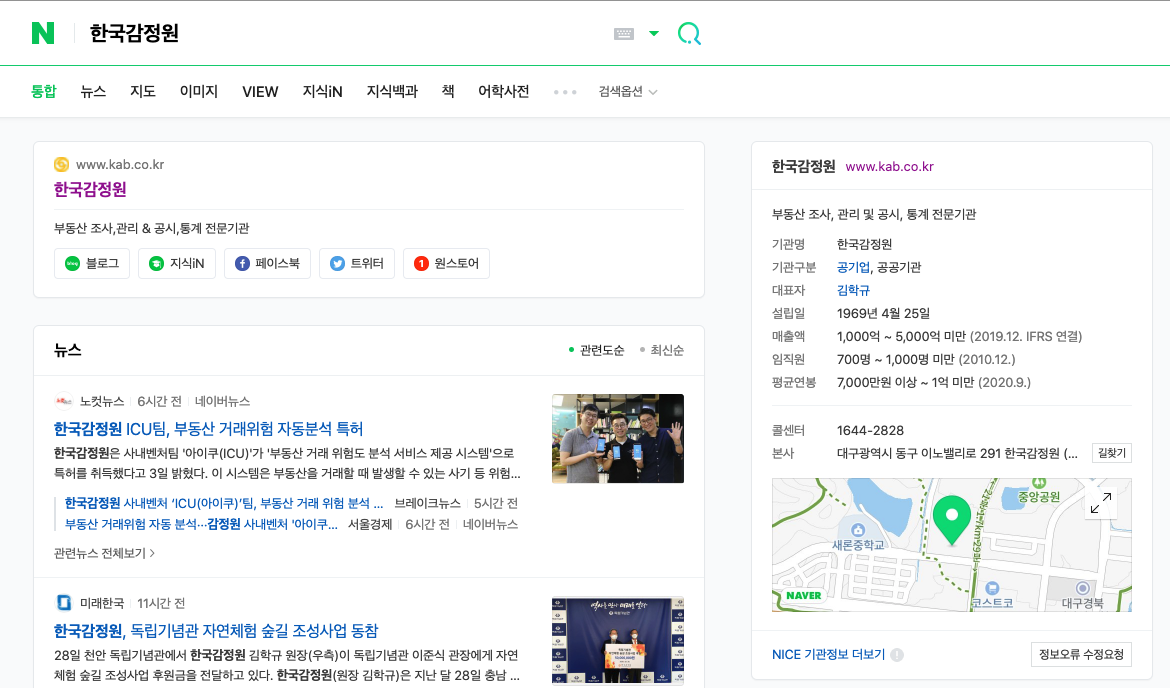Open the on-screen keyboard icon
This screenshot has width=1170, height=688.
(x=624, y=34)
